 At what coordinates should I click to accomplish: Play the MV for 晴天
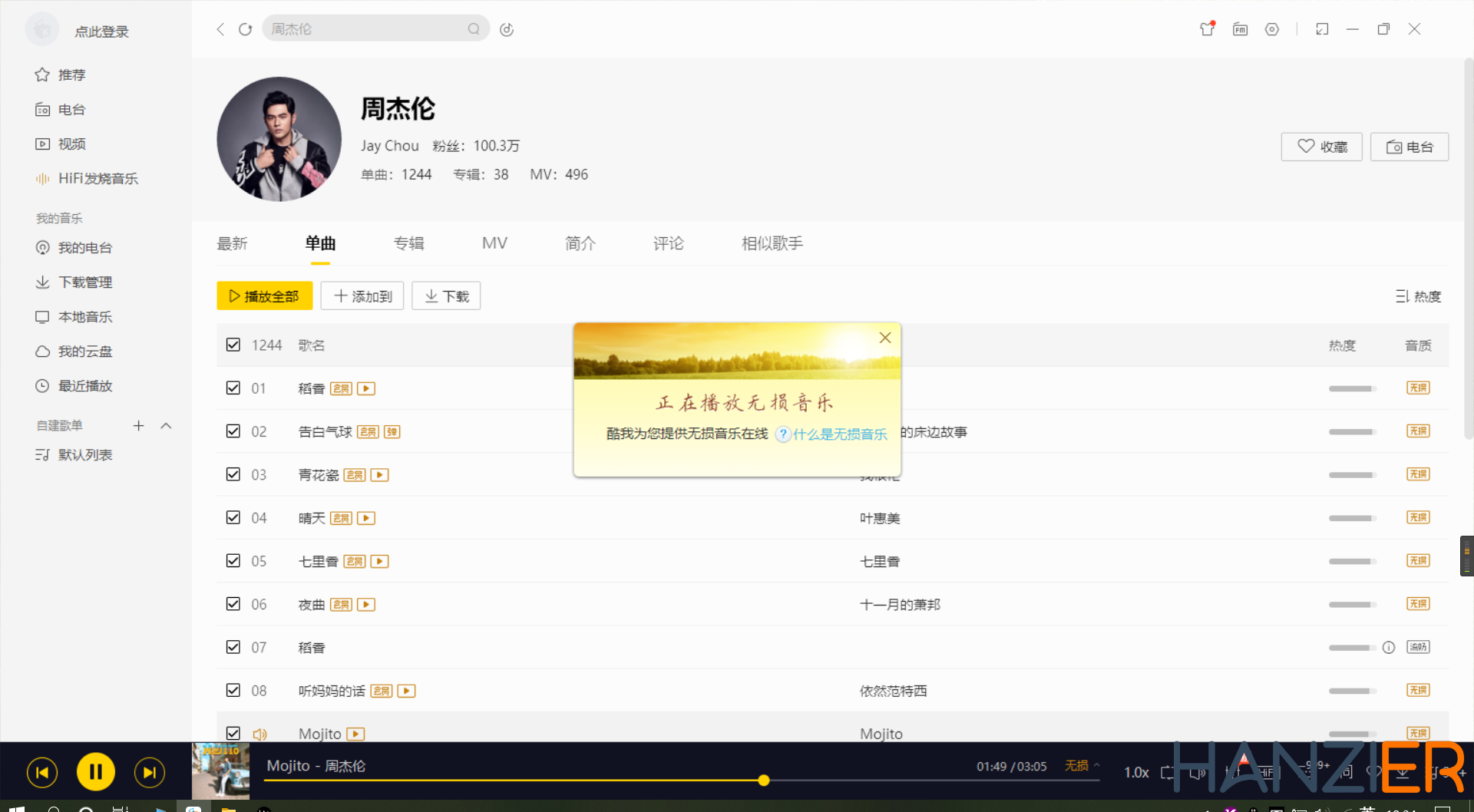click(366, 518)
